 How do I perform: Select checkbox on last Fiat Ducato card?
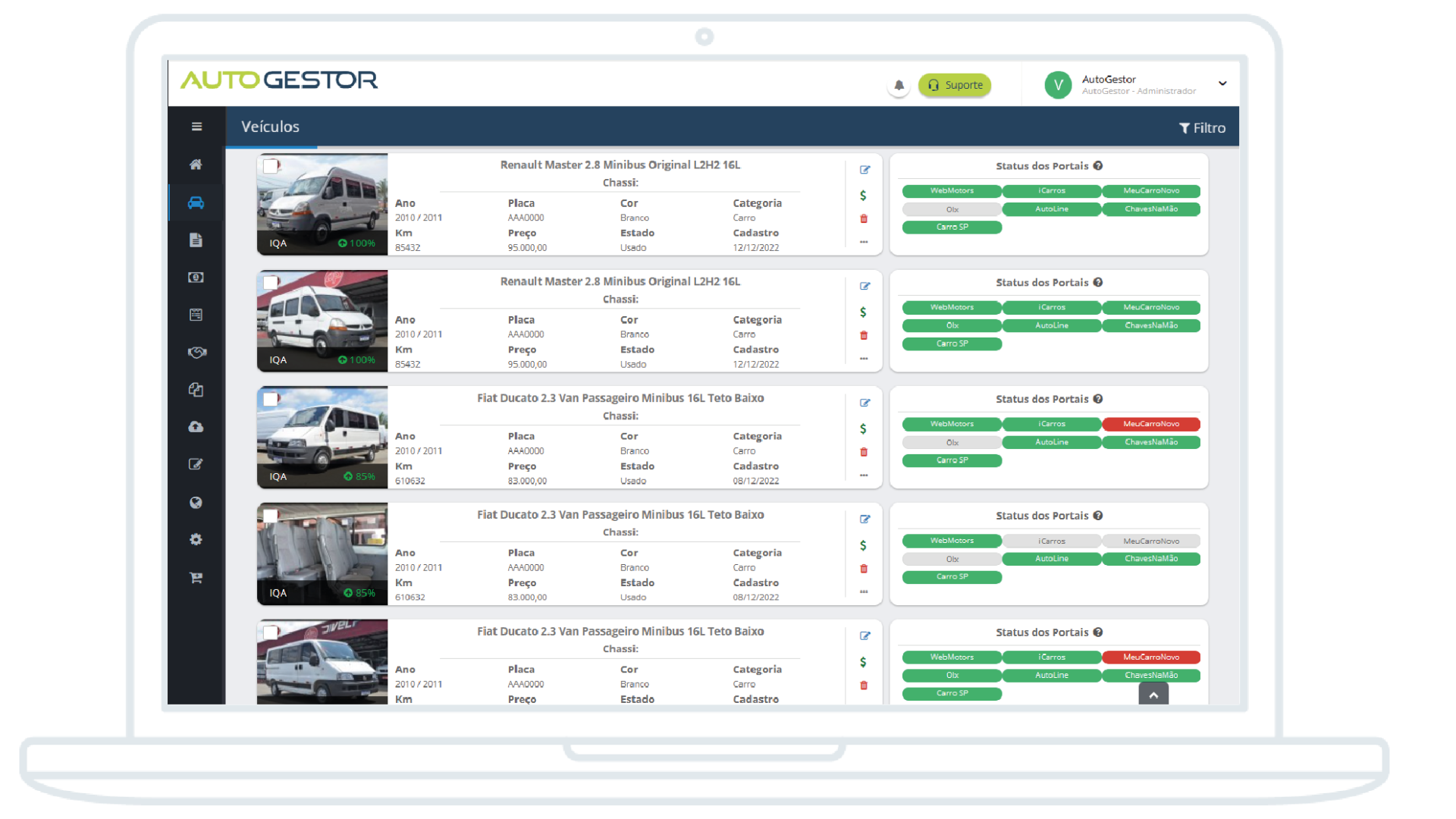[x=271, y=632]
